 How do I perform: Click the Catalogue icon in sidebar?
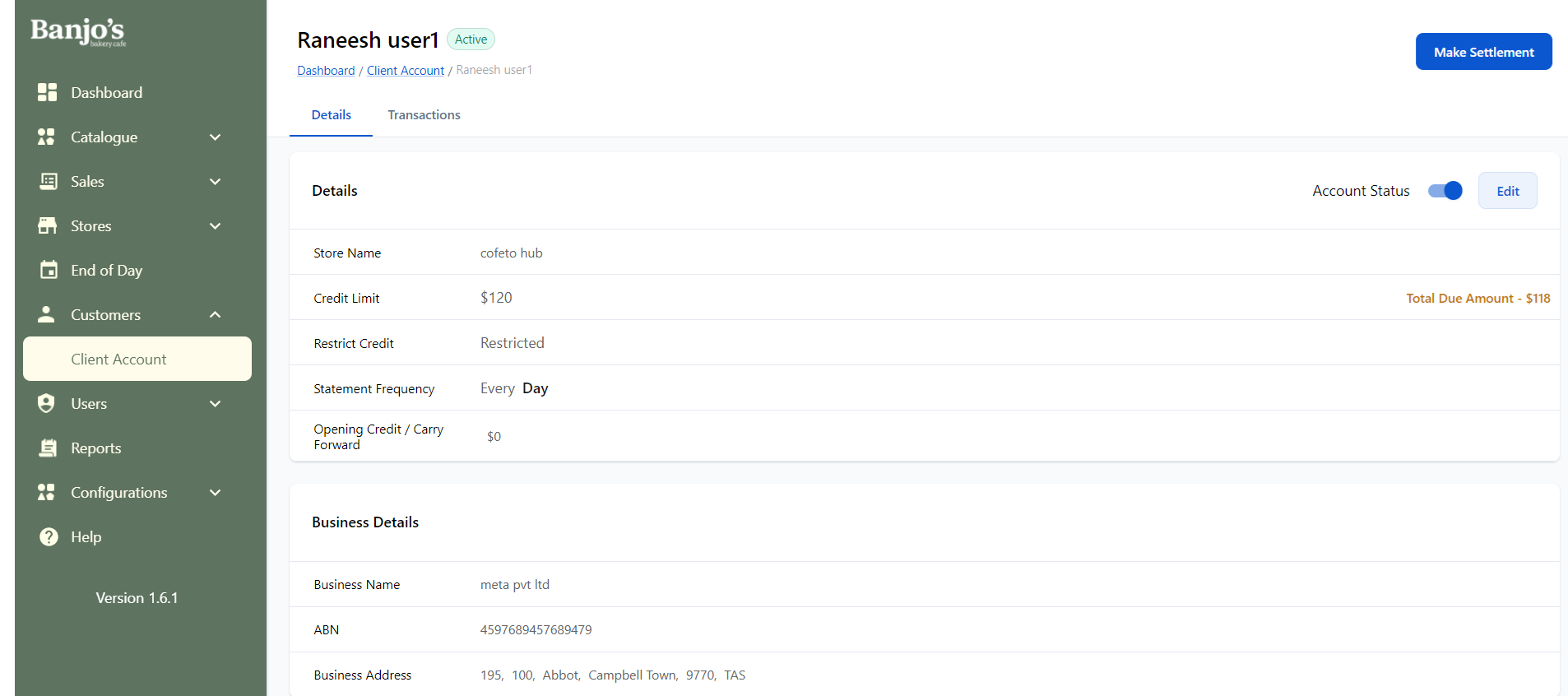[x=47, y=137]
